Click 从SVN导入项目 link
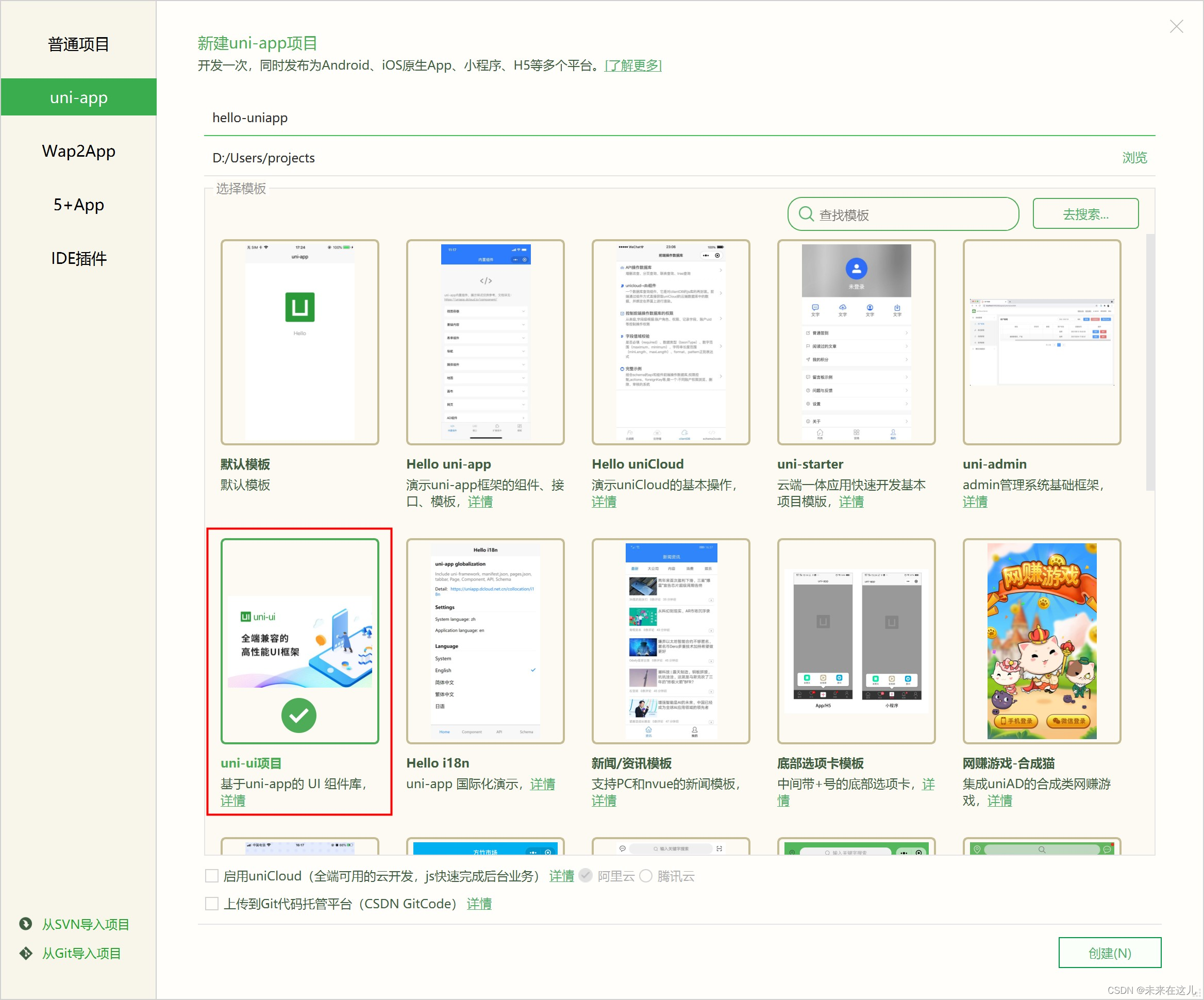 (86, 924)
